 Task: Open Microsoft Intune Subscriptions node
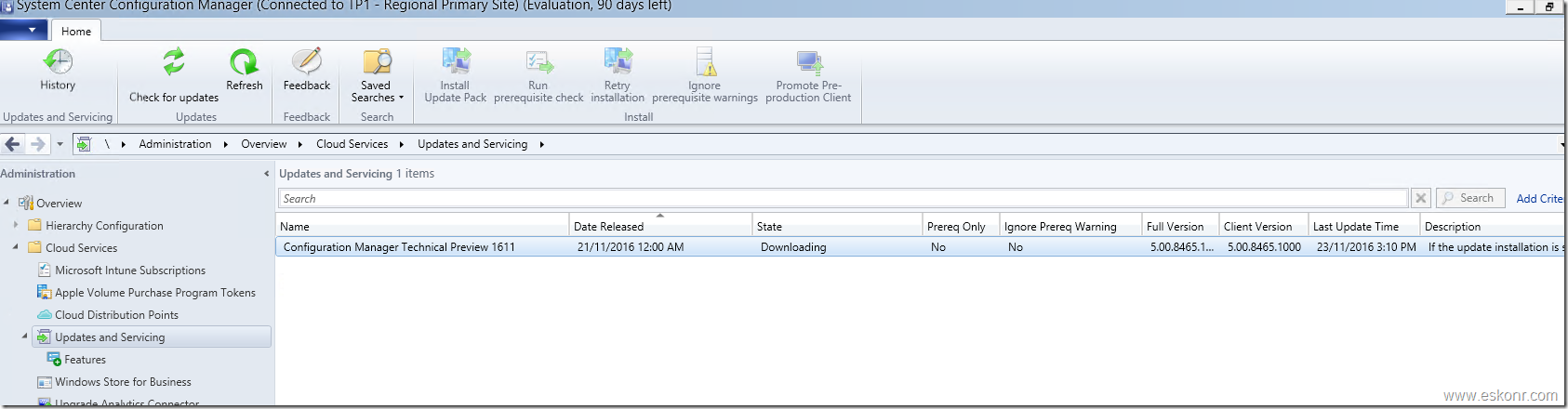tap(130, 270)
